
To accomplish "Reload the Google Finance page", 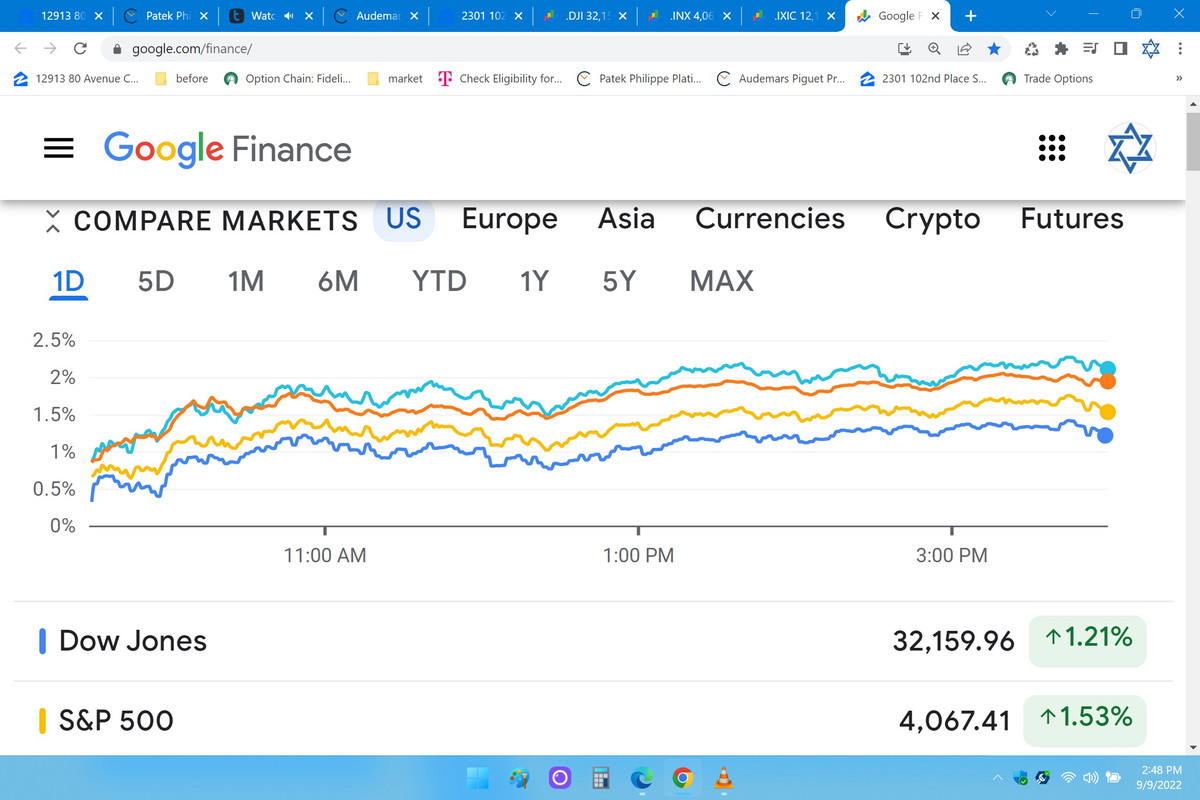I will pos(80,48).
